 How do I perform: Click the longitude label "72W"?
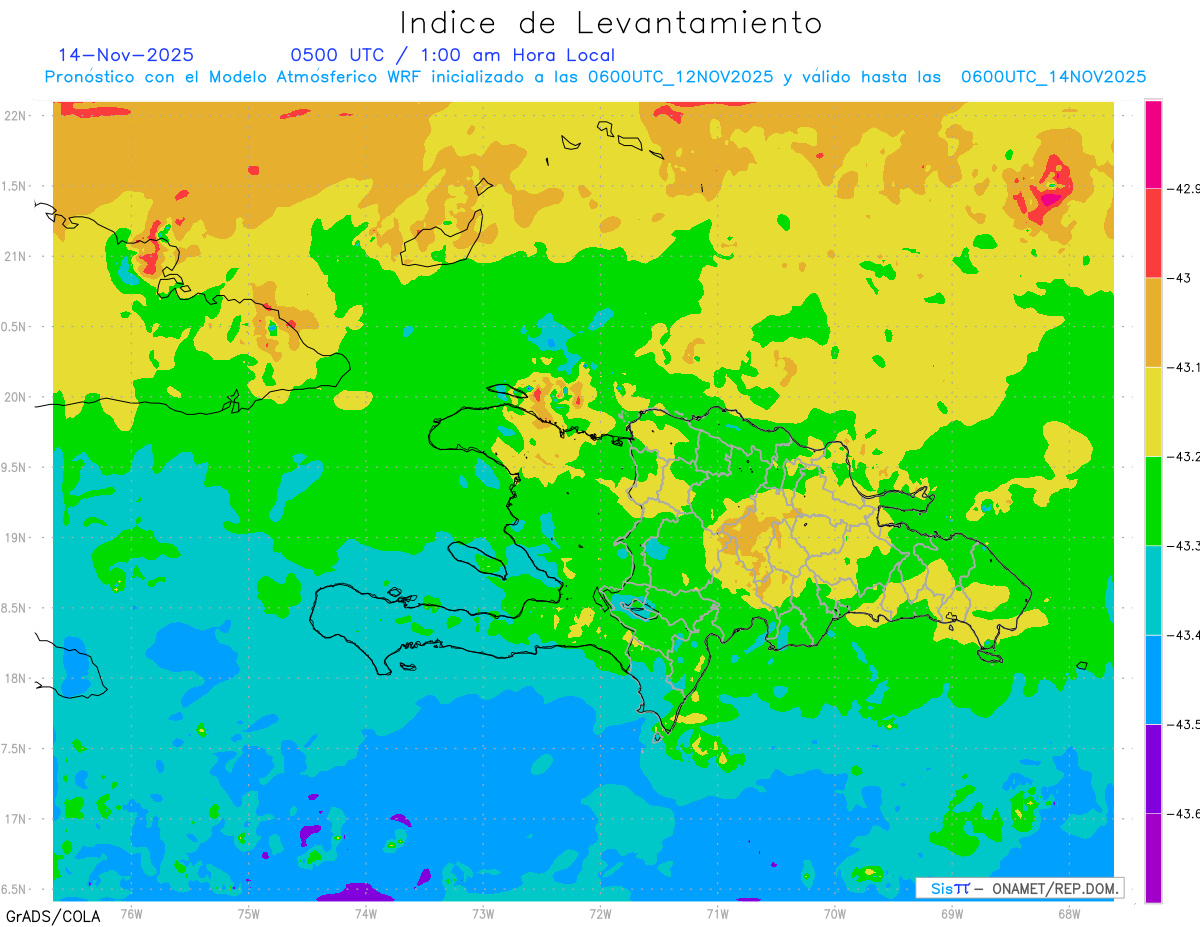pos(600,913)
